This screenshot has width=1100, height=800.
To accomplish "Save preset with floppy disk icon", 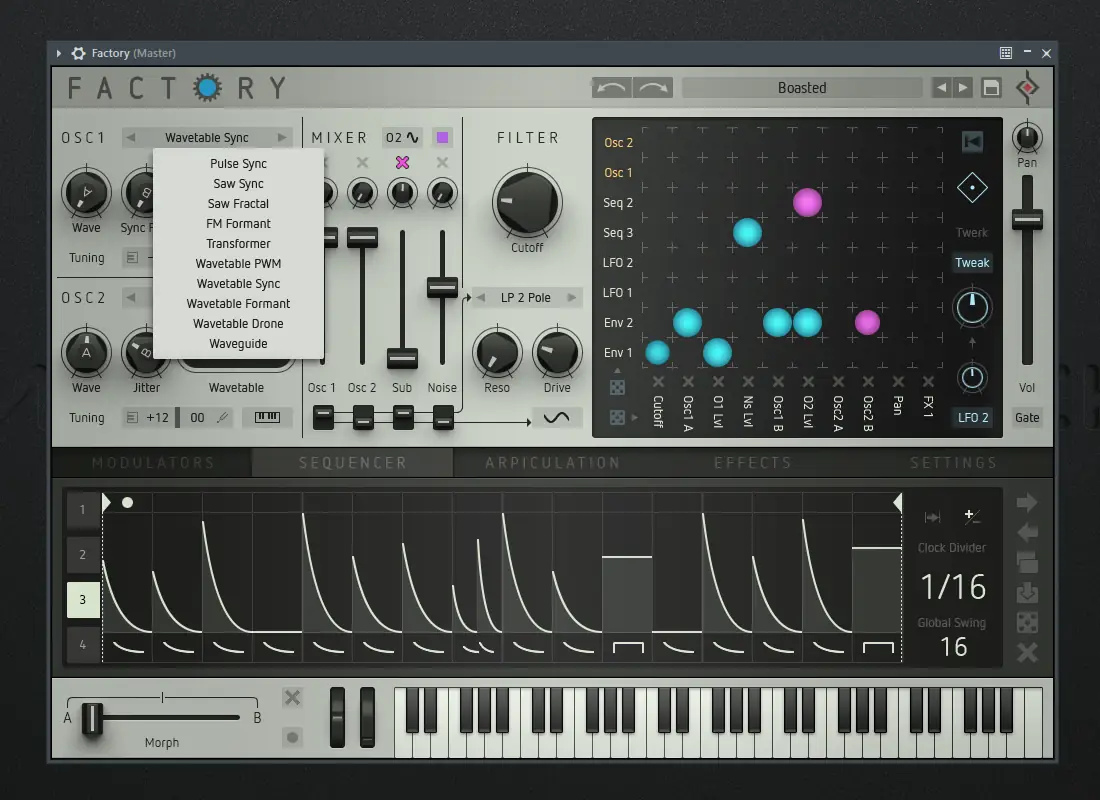I will tap(991, 88).
